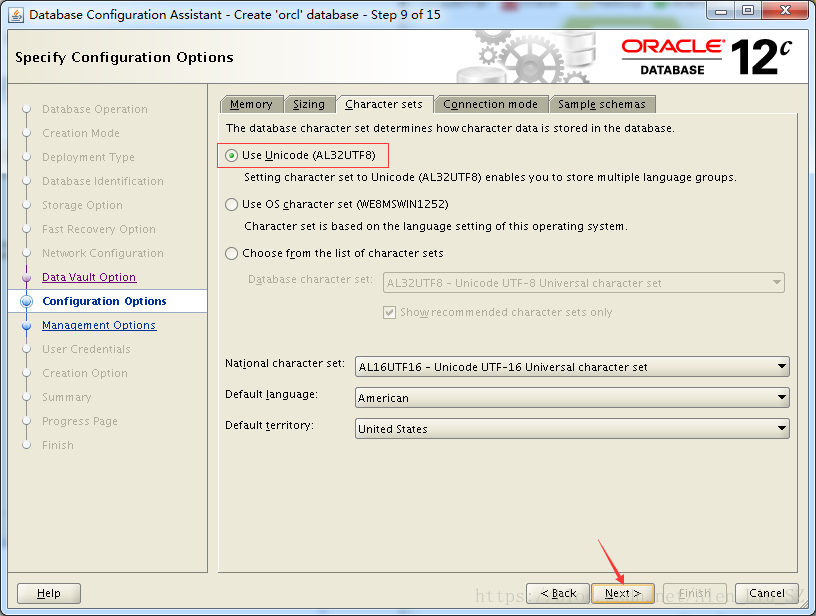Click Storage Option step label
Image resolution: width=816 pixels, height=616 pixels.
82,205
